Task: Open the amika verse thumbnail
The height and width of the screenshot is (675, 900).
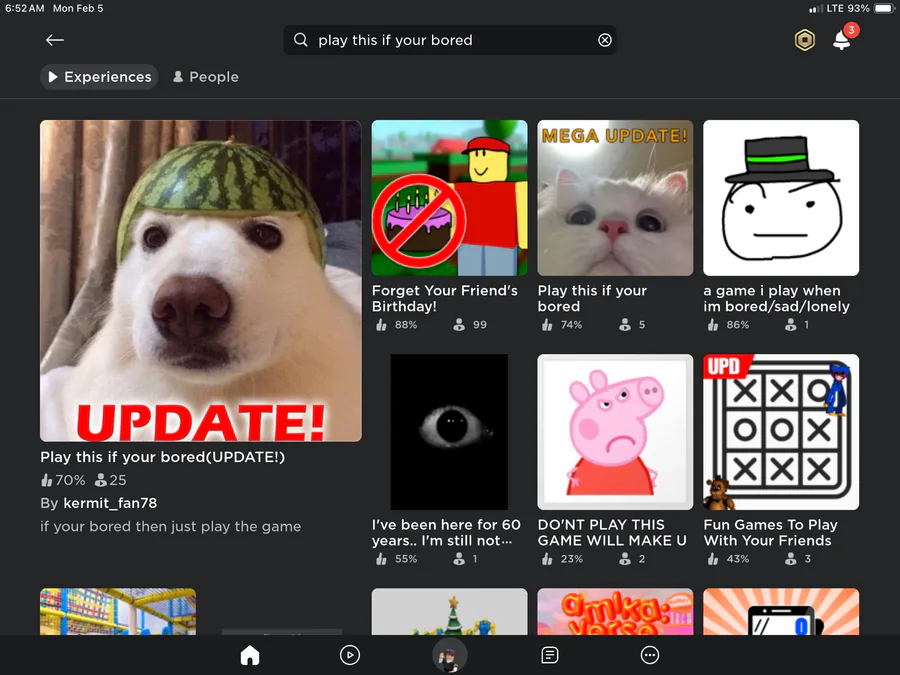Action: (615, 611)
